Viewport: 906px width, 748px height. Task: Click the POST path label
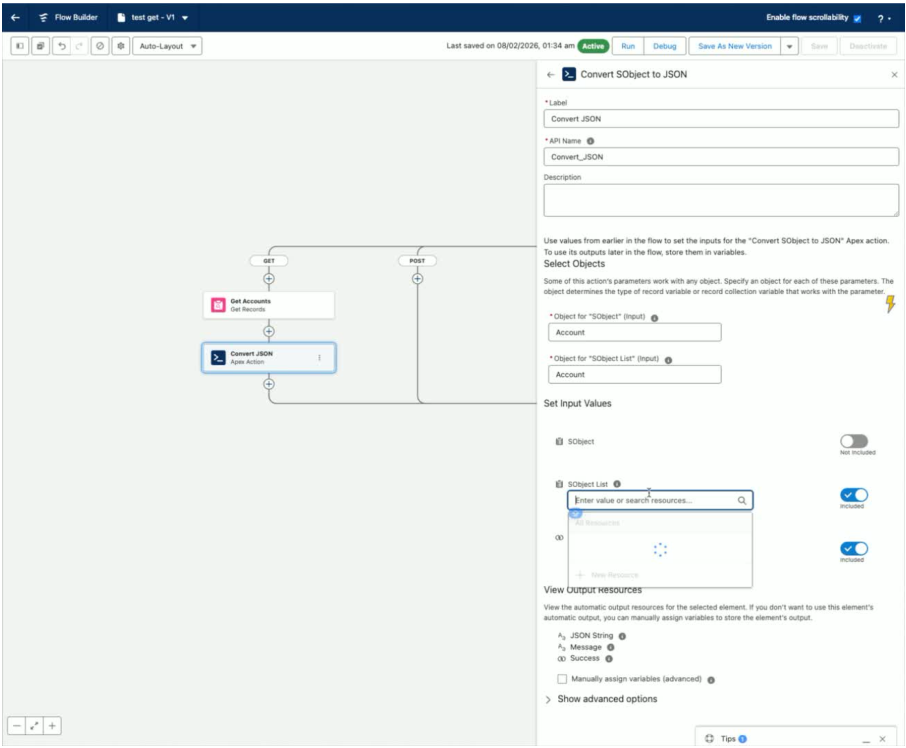tap(417, 261)
